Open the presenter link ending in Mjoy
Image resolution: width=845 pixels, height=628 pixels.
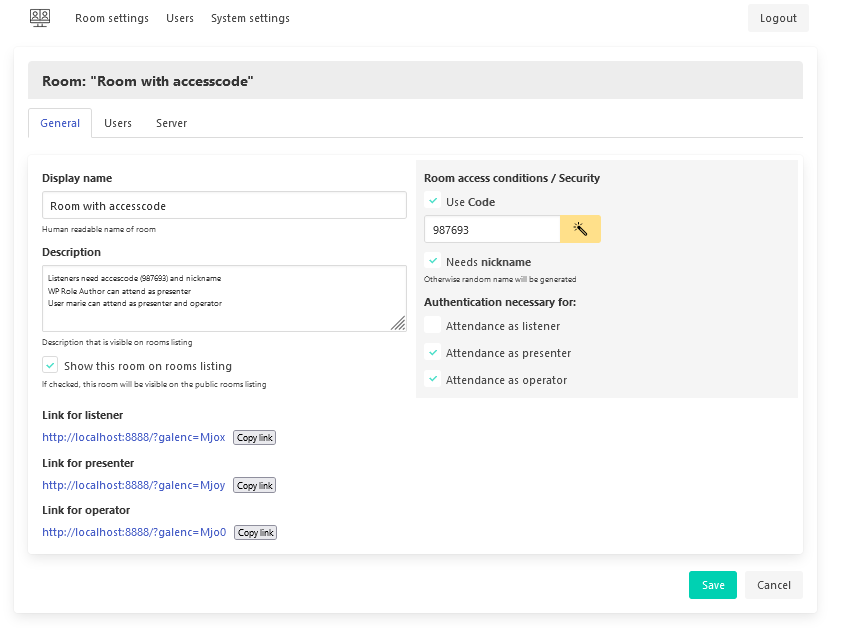(134, 485)
